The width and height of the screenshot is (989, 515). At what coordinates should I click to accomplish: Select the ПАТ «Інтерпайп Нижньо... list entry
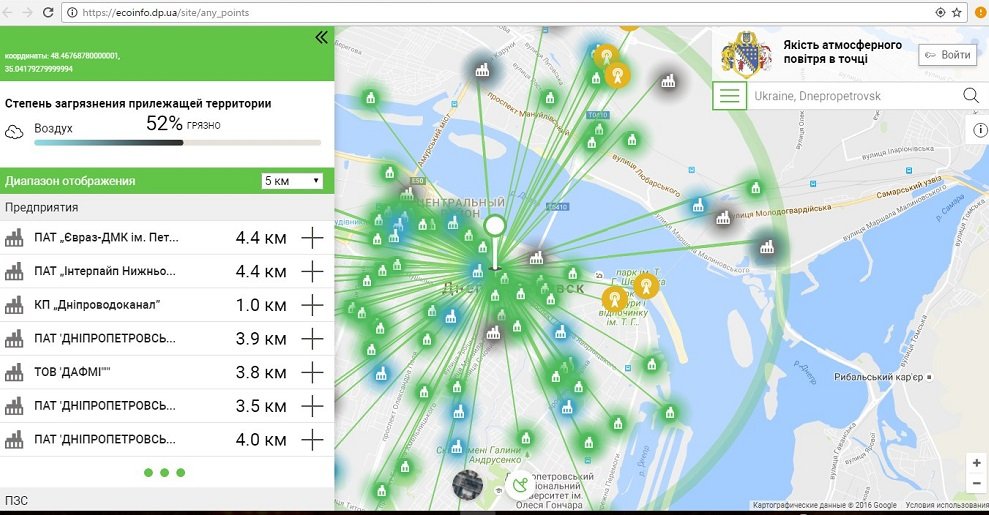click(x=106, y=272)
